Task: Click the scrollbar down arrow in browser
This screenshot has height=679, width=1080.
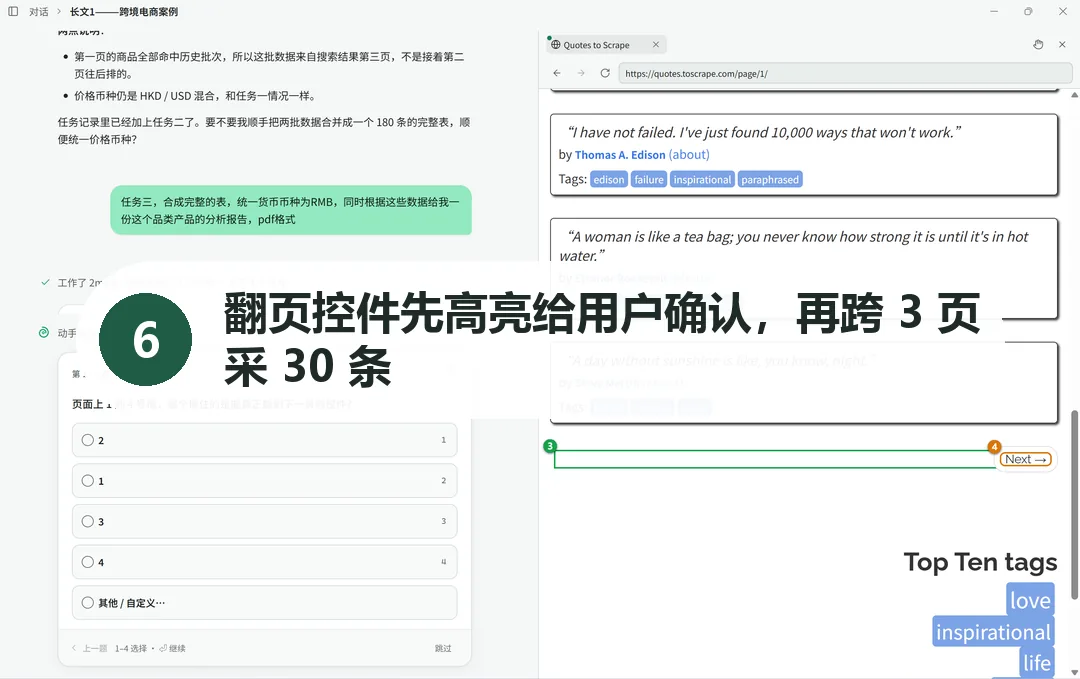Action: tap(1074, 672)
